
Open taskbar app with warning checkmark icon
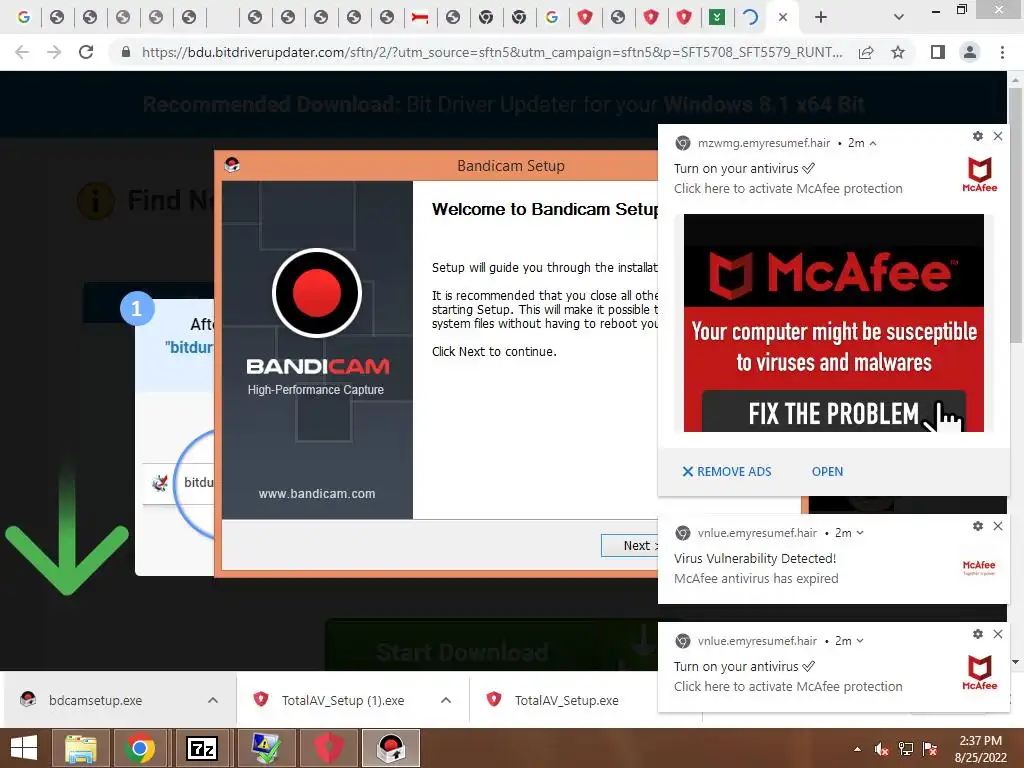coord(266,748)
